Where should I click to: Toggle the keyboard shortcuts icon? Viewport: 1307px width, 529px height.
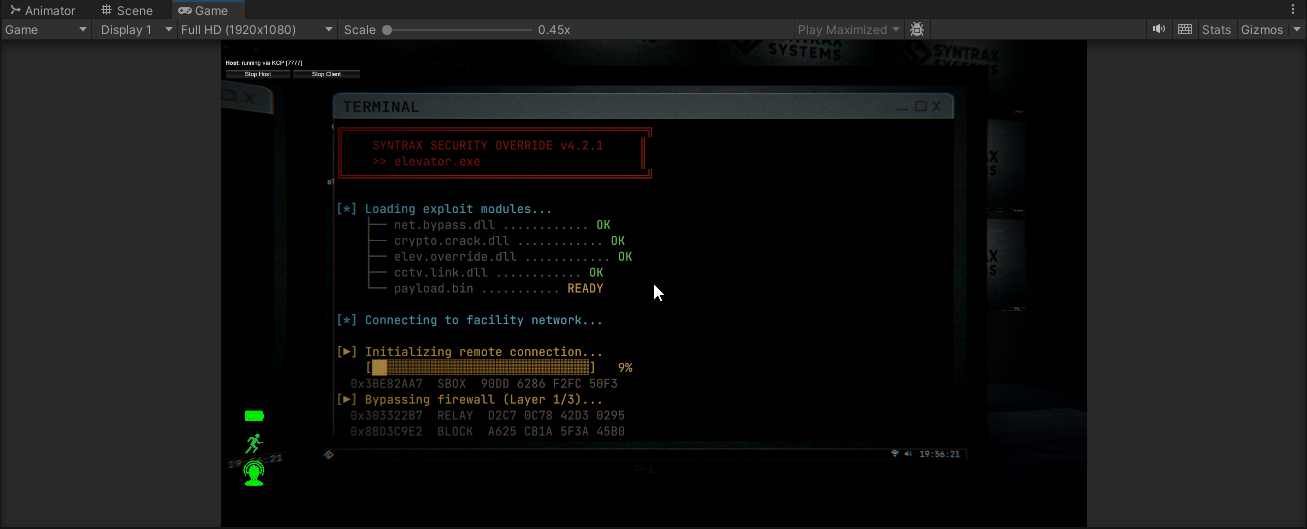tap(1185, 29)
